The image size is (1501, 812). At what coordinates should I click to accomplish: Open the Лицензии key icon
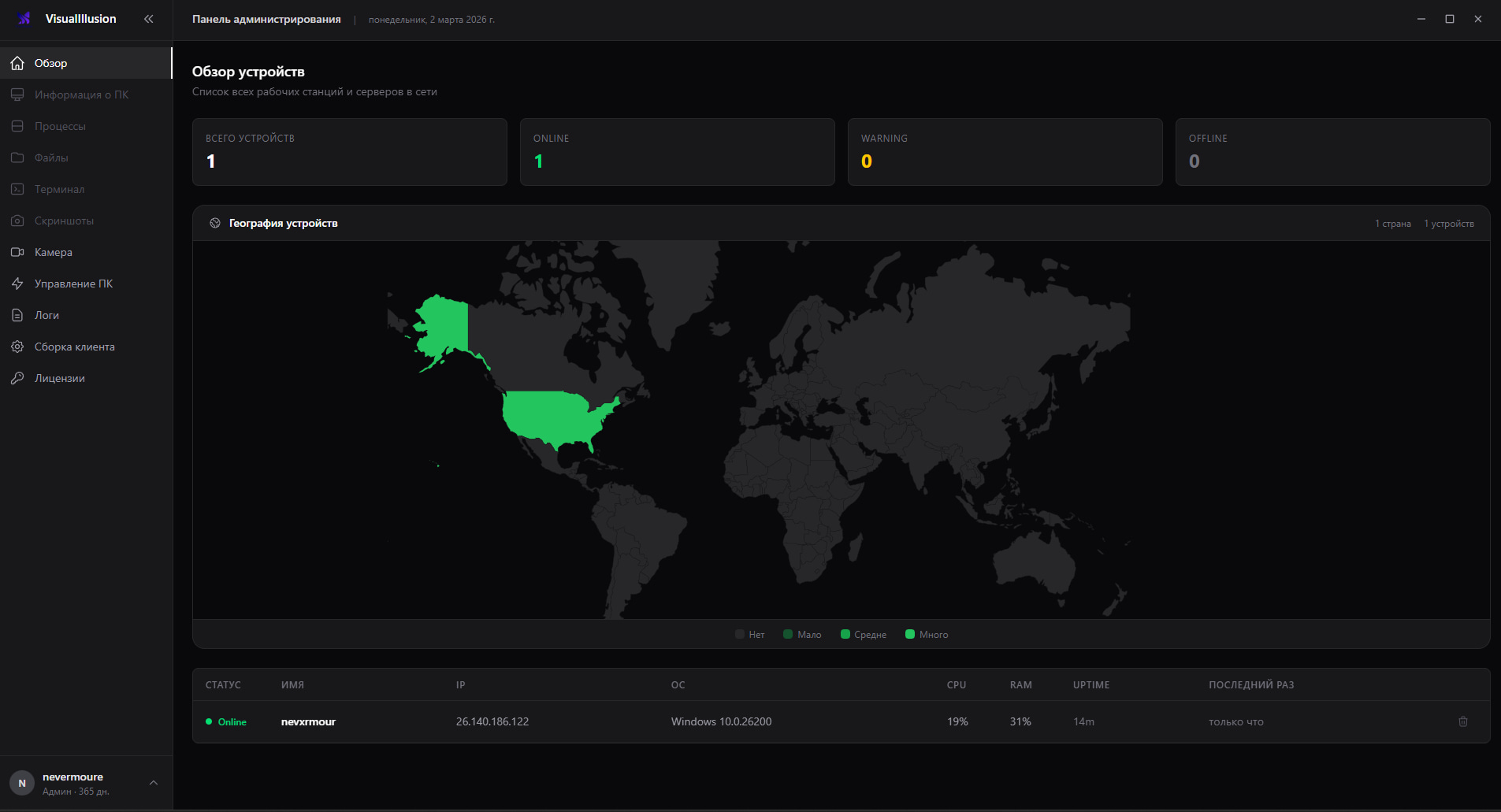click(x=17, y=378)
